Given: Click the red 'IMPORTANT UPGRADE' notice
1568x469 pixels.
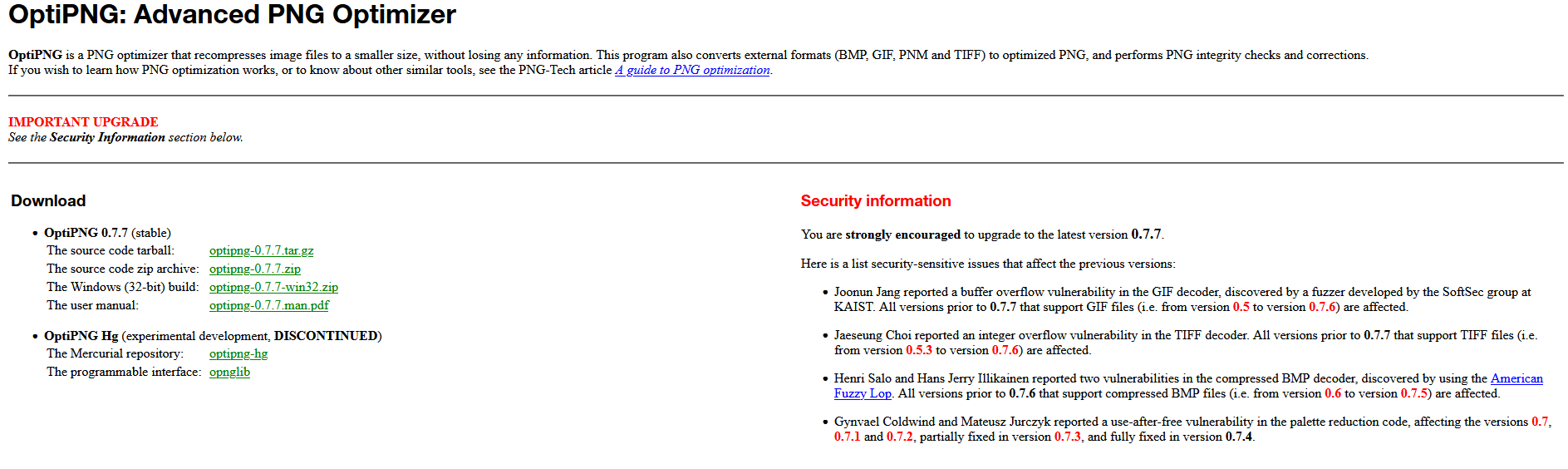Looking at the screenshot, I should pyautogui.click(x=83, y=121).
